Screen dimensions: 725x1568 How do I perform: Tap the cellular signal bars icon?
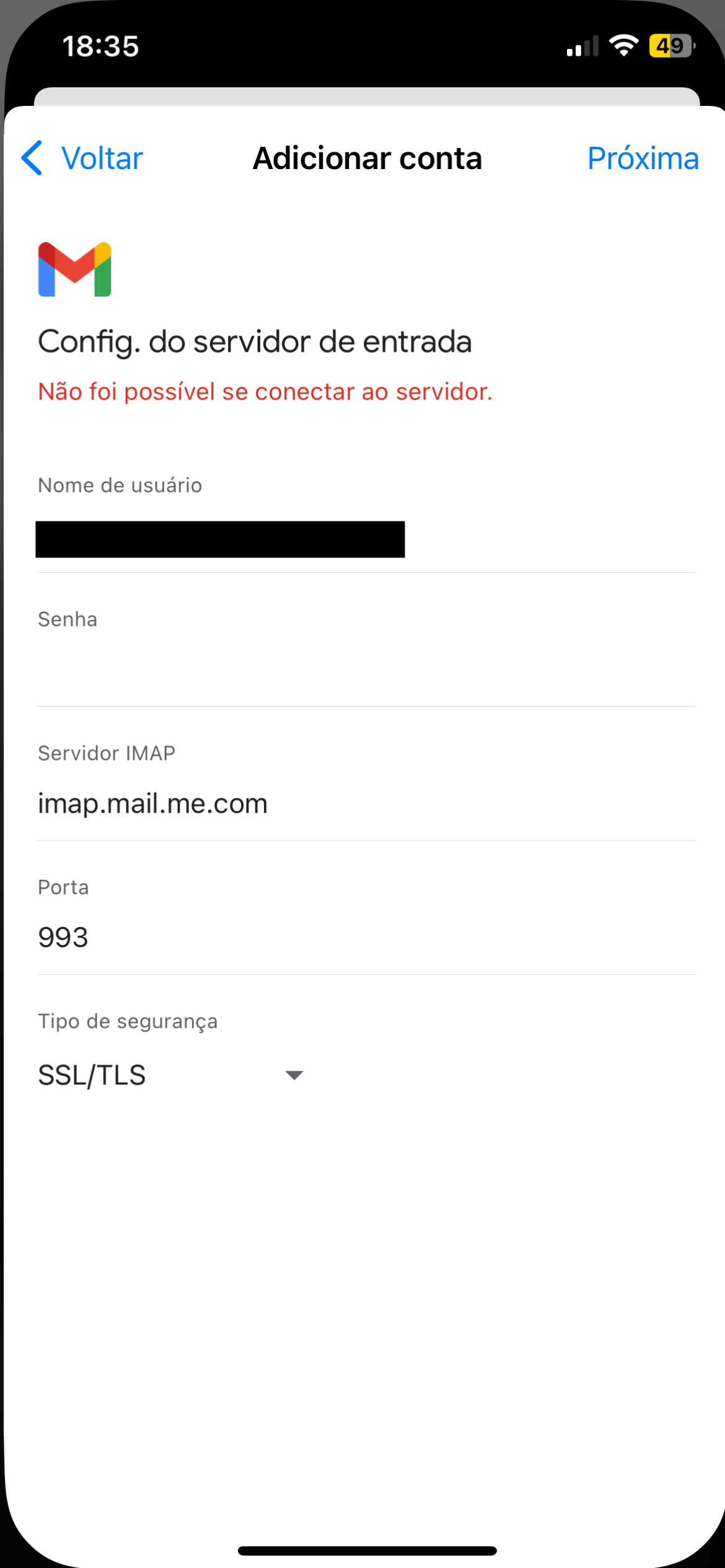582,46
